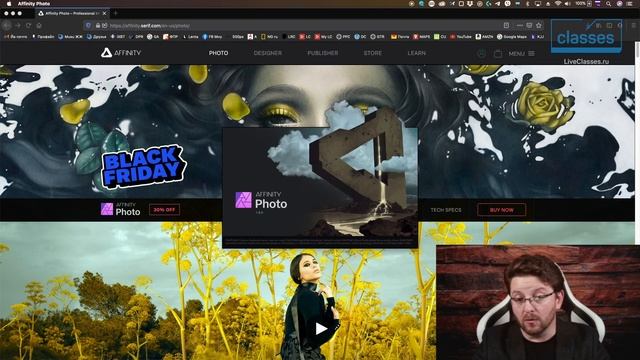The image size is (640, 360).
Task: Close the Affinity Photo browser tab
Action: (x=104, y=13)
